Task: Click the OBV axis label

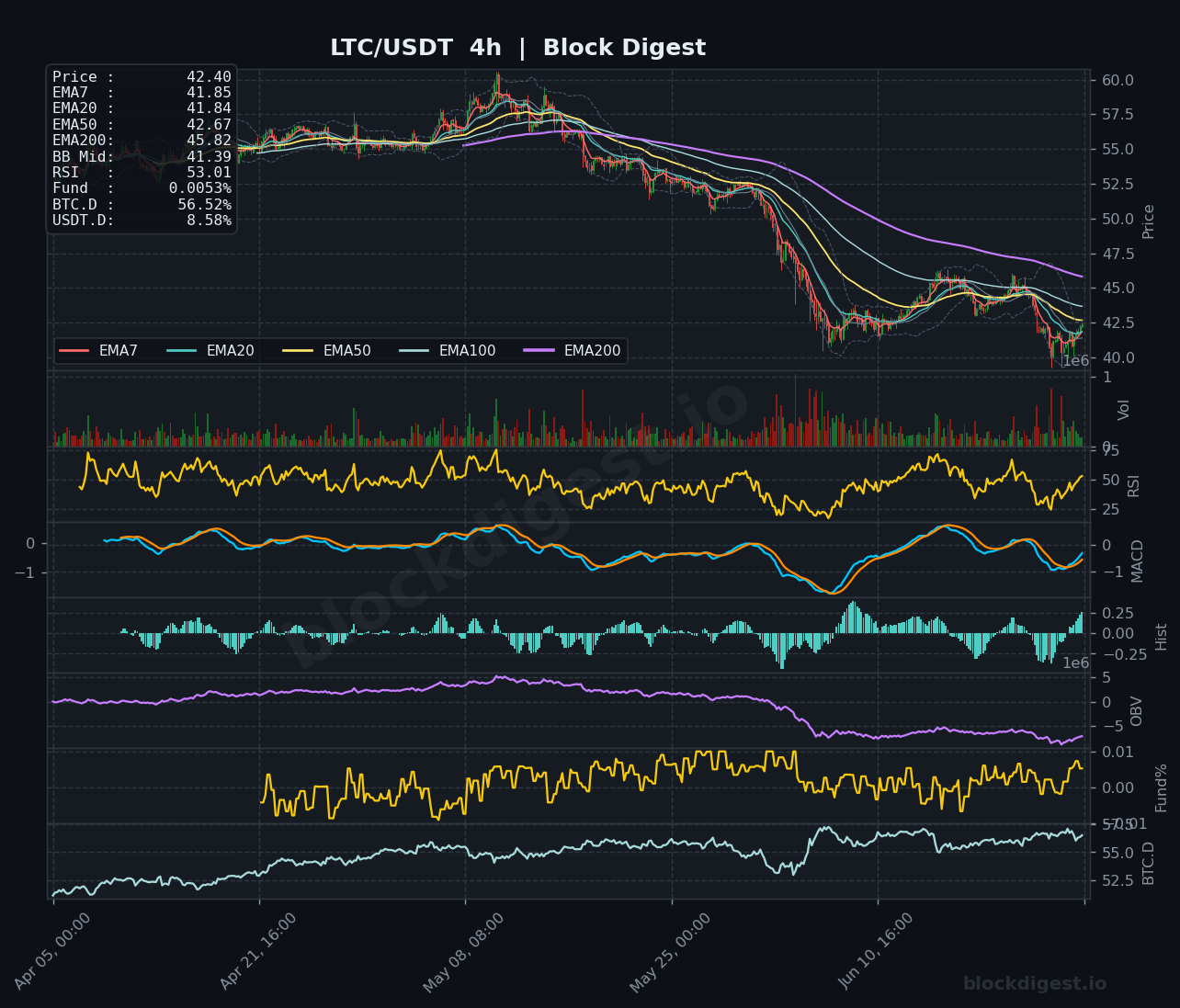Action: click(x=1137, y=711)
